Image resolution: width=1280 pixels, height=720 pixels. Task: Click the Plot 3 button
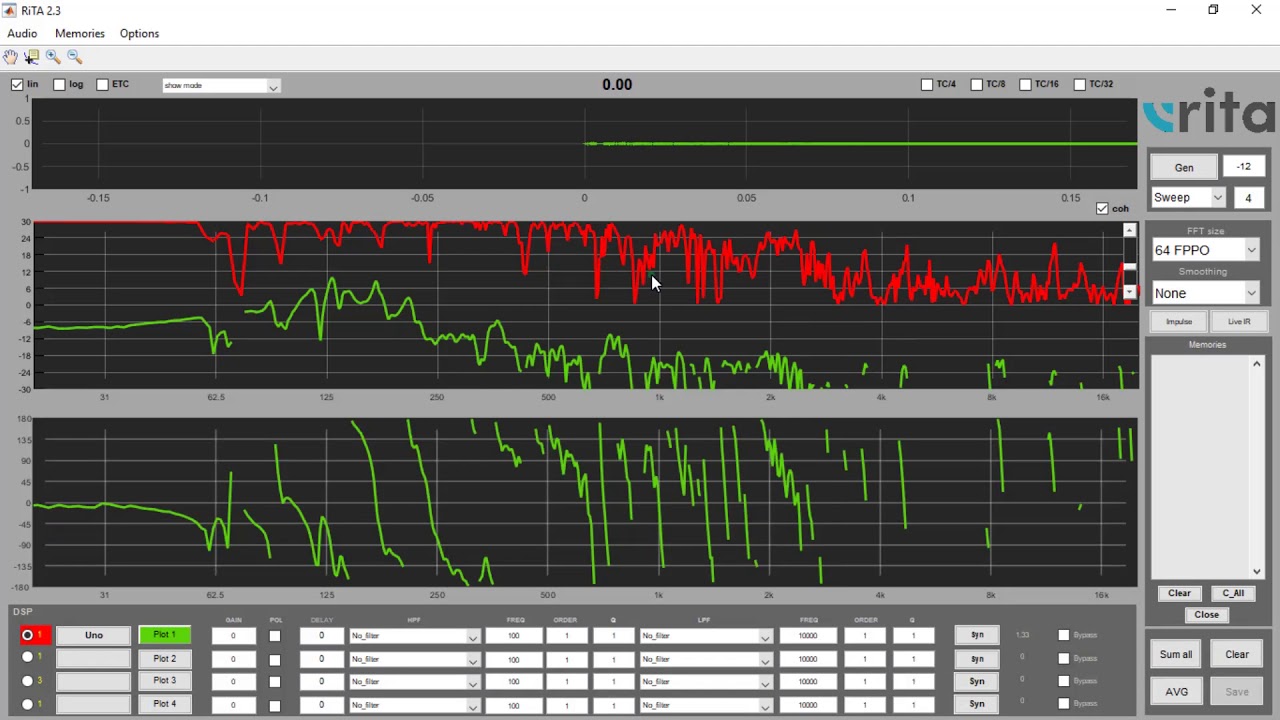click(x=164, y=680)
